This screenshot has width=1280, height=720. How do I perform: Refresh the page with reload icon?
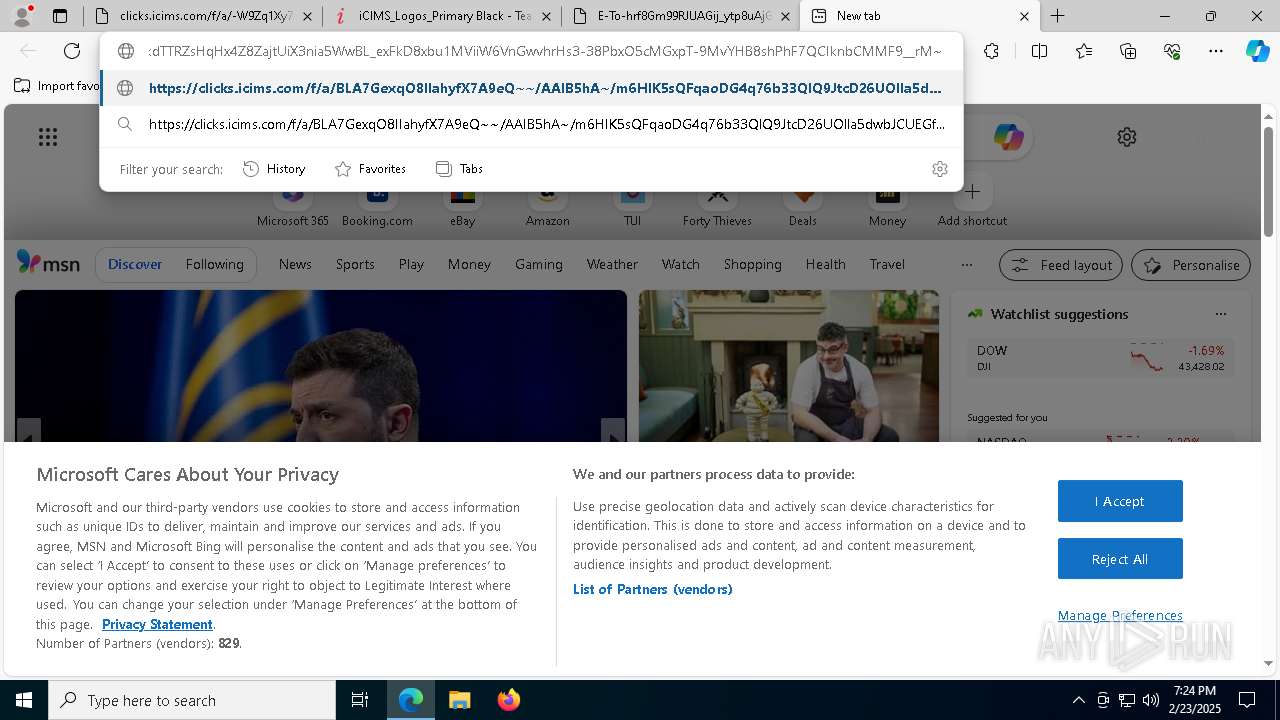(72, 51)
